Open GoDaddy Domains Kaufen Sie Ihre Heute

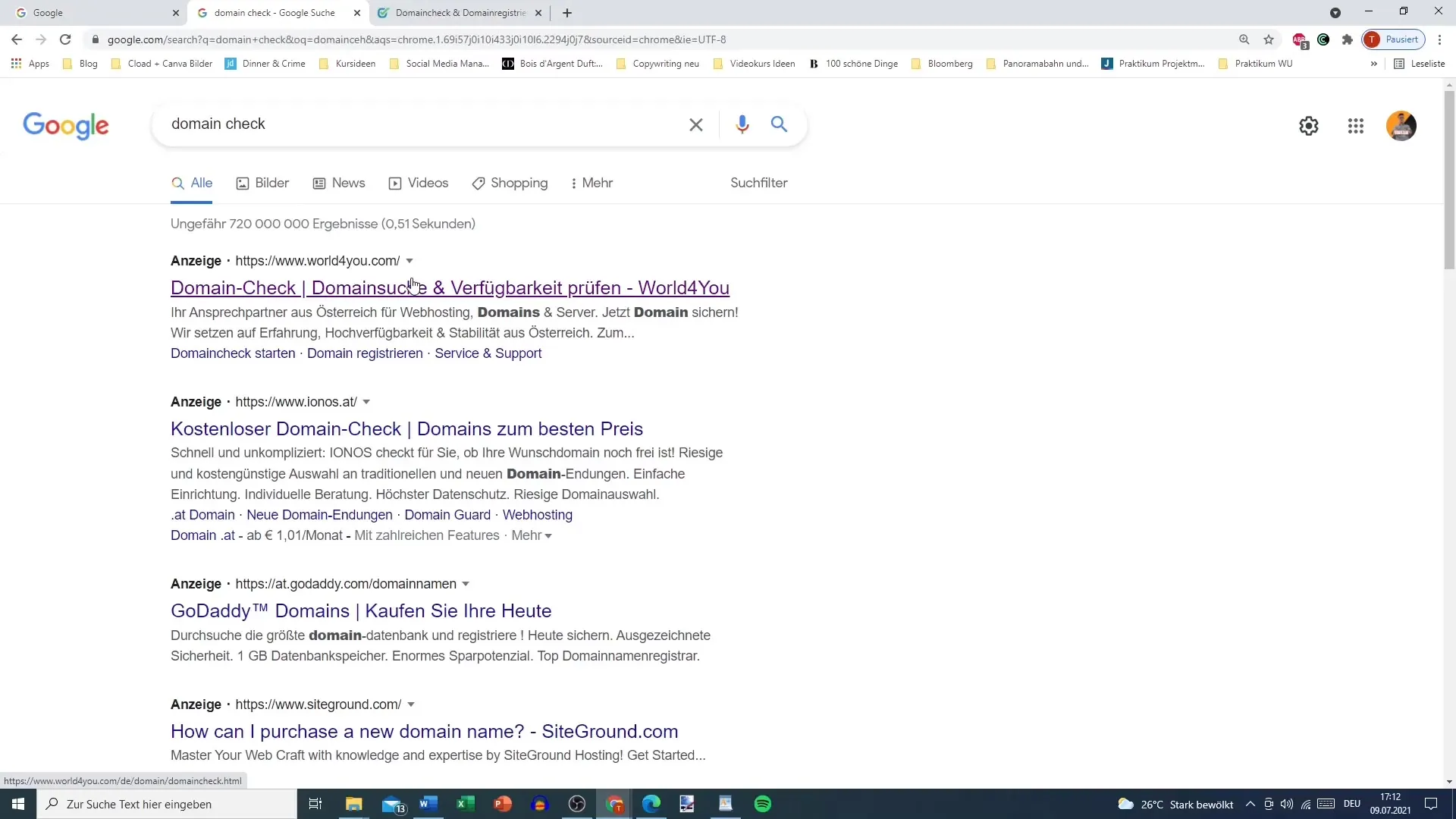(x=361, y=611)
